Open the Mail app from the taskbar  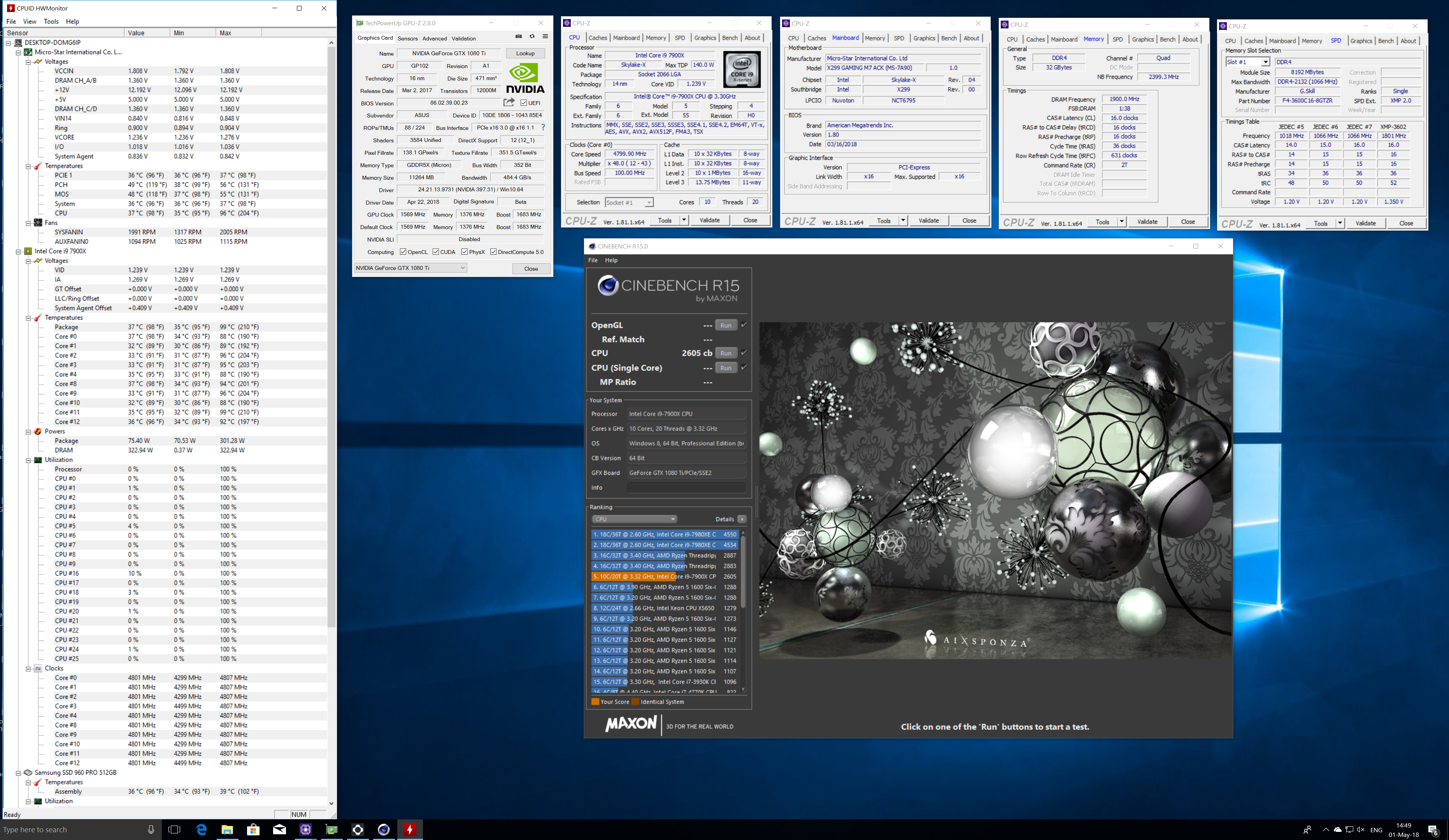[x=279, y=829]
